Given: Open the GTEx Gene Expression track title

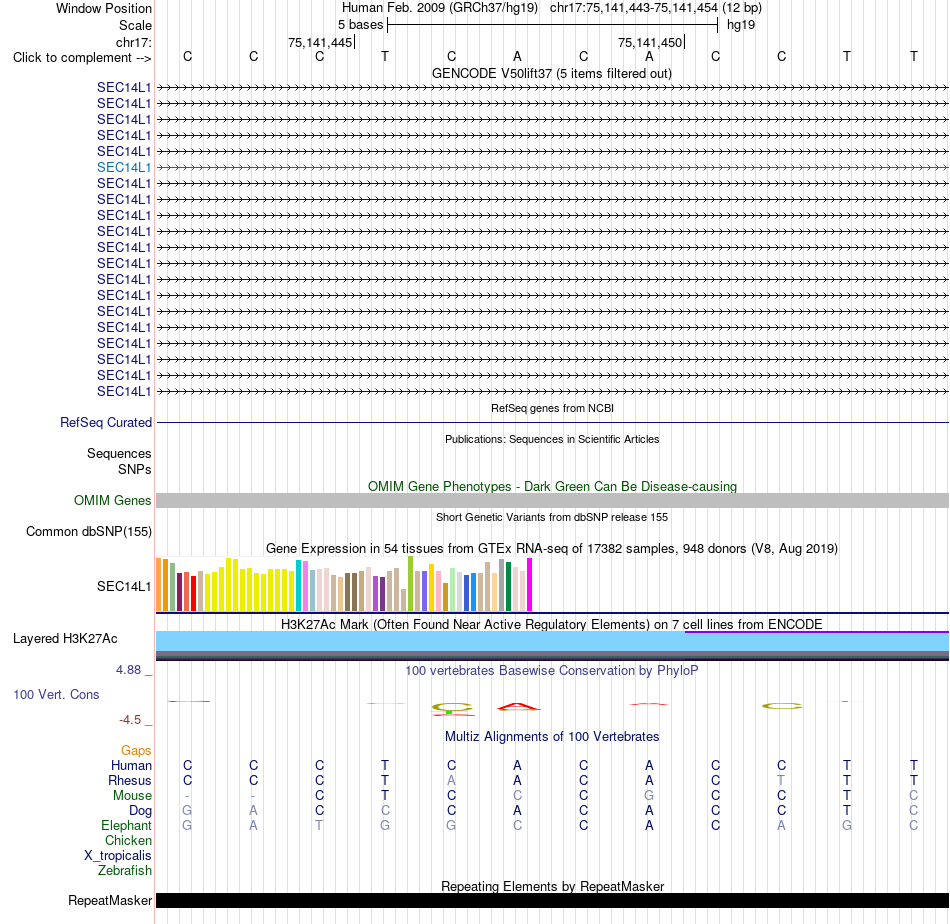Looking at the screenshot, I should [552, 548].
